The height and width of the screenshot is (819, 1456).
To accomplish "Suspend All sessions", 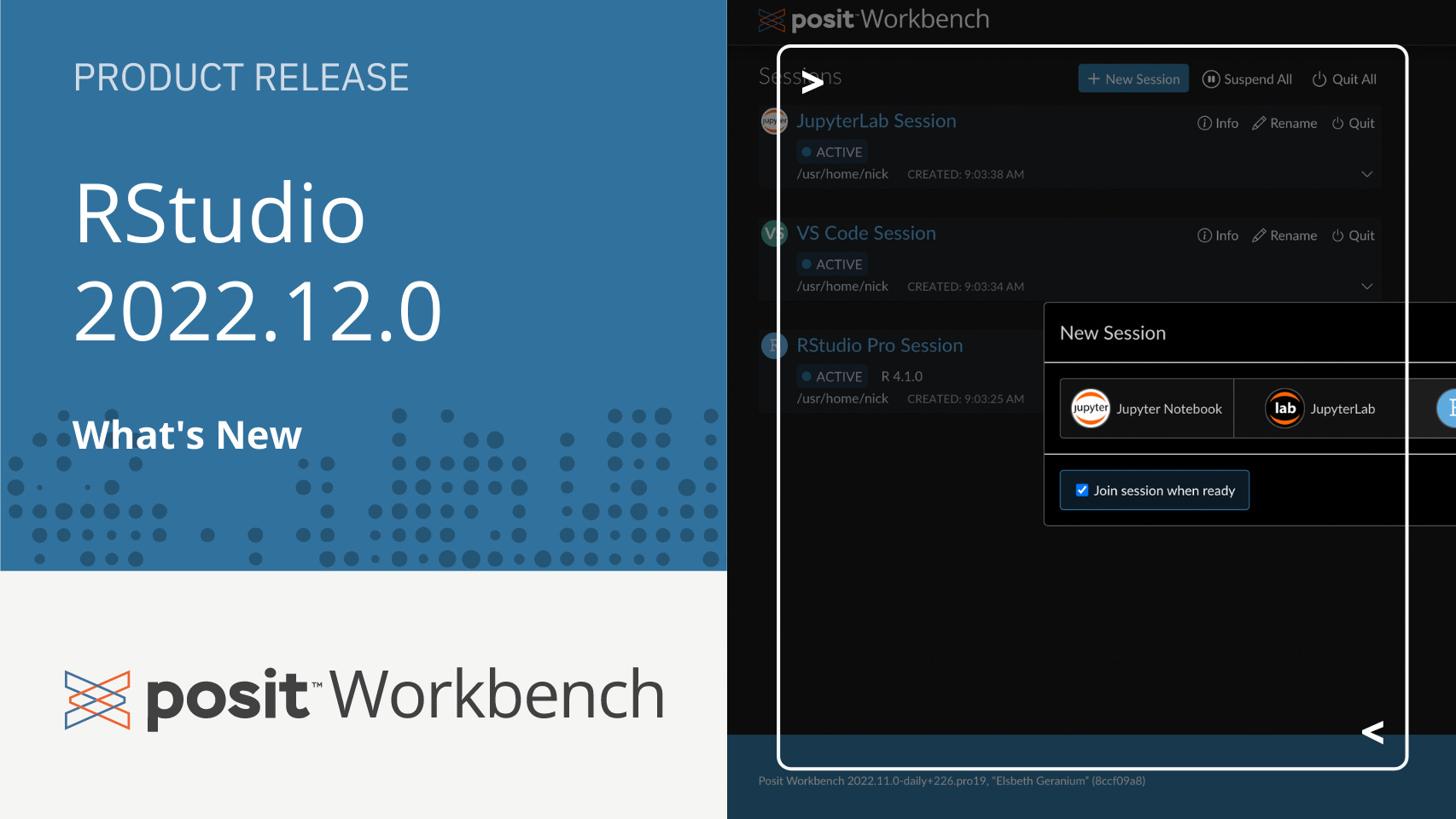I will click(1247, 79).
